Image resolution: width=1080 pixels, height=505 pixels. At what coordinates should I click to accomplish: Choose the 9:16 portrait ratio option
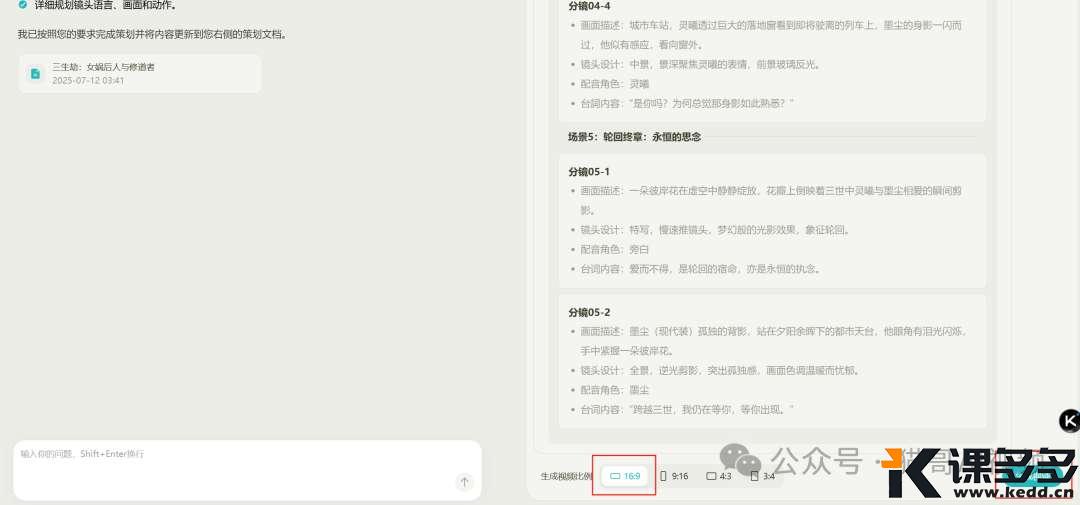(674, 476)
